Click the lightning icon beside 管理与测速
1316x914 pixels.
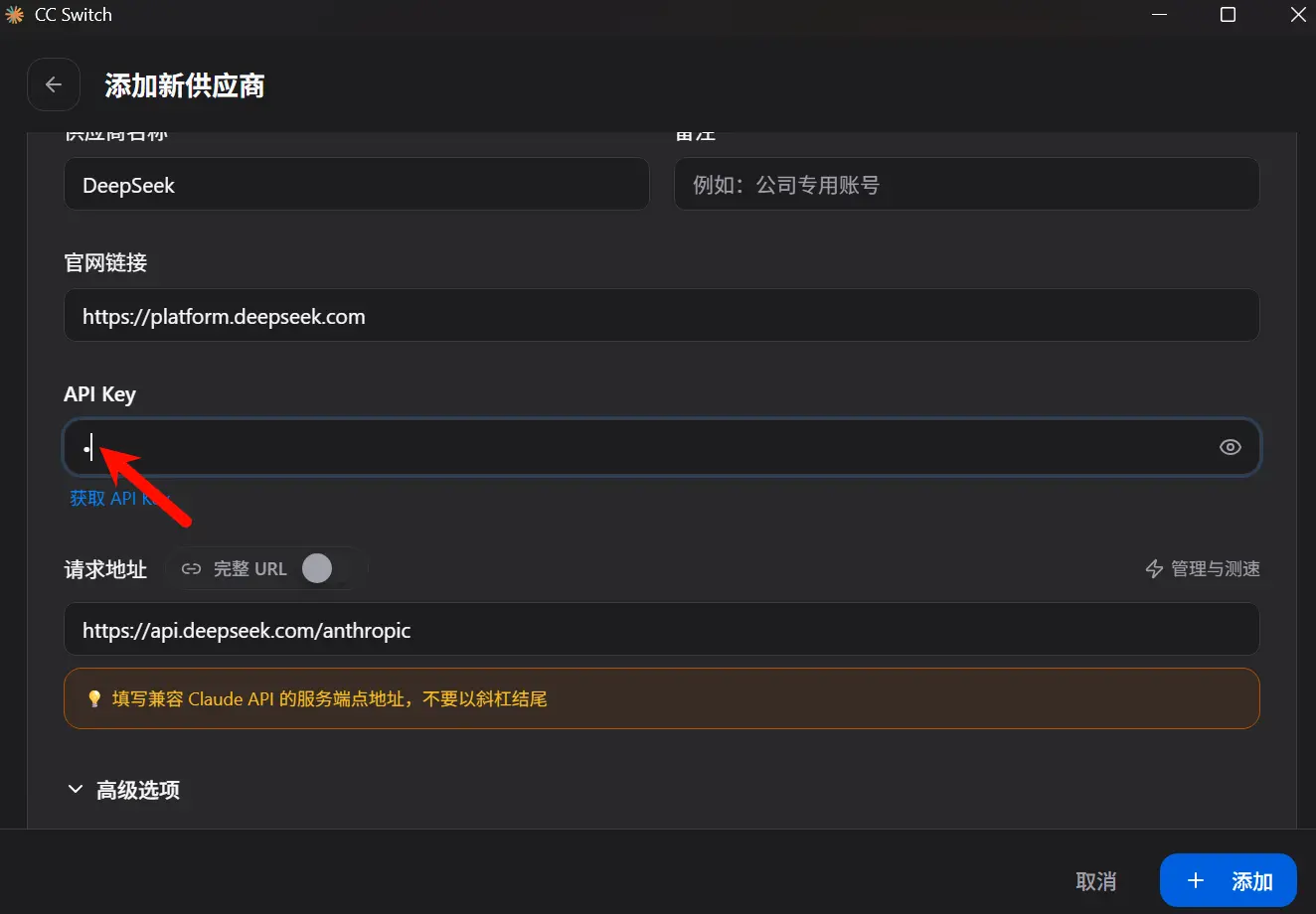pos(1154,569)
